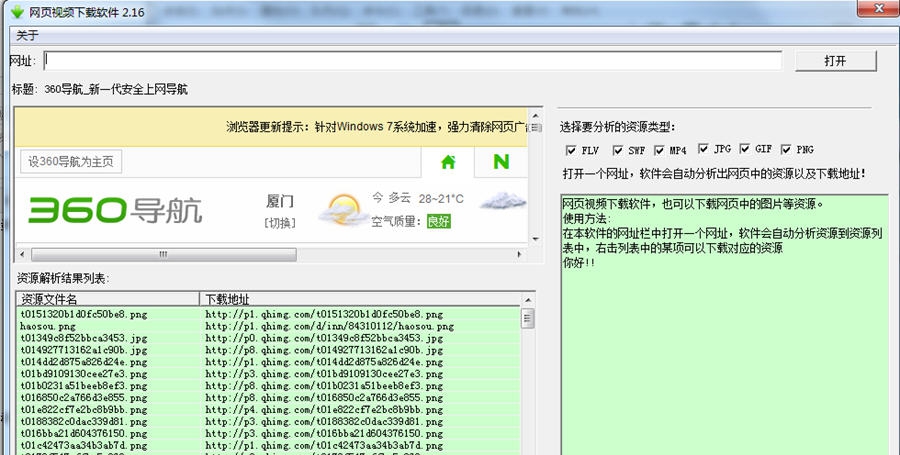Select row t0188382c0dac339d81.png
The image size is (900, 455).
pos(268,422)
